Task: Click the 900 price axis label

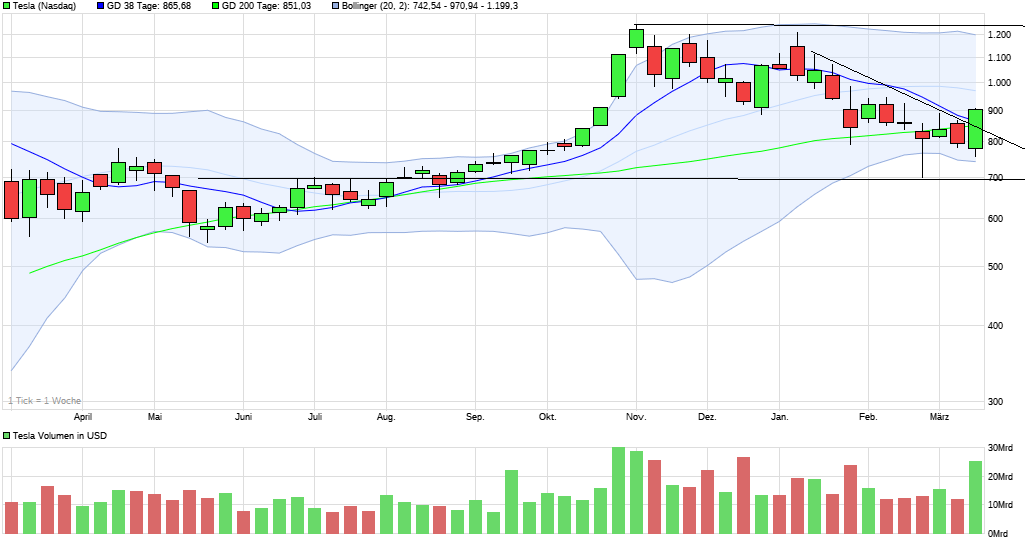Action: pyautogui.click(x=995, y=111)
